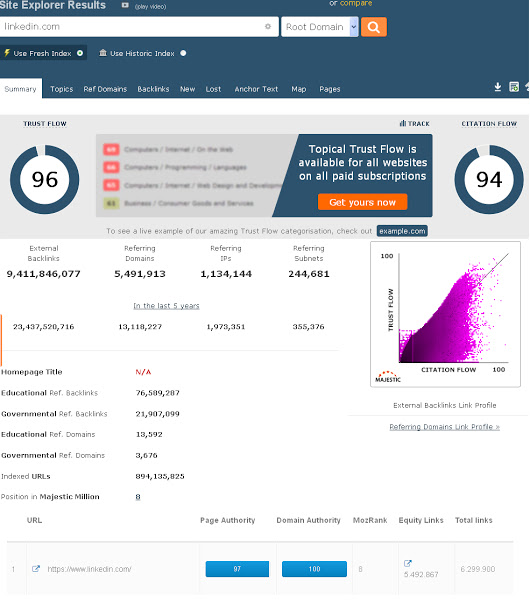Open Referring Domains Link Profile link
530x603 pixels.
pos(444,427)
